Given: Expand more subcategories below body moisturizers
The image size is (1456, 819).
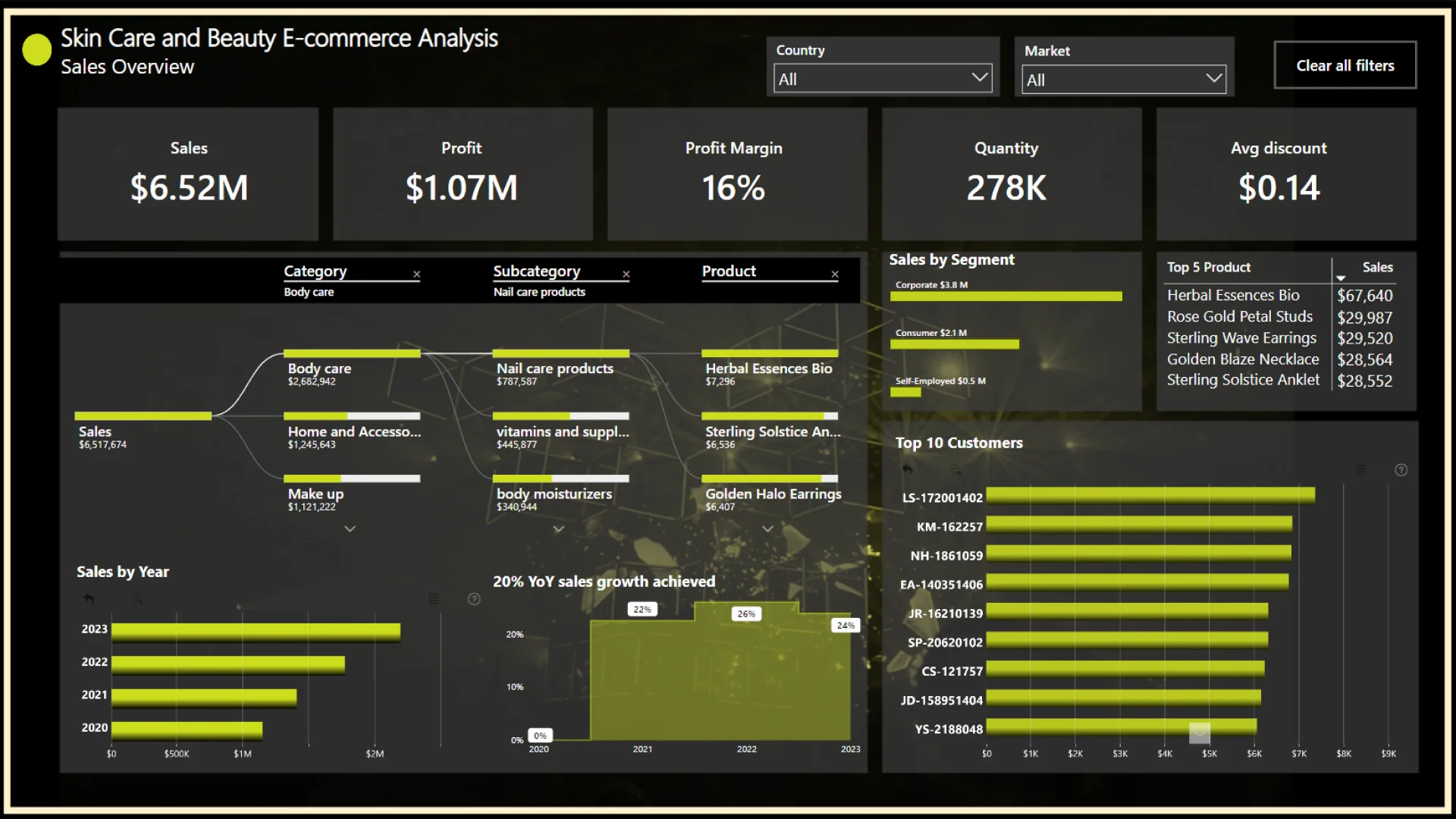Looking at the screenshot, I should (559, 529).
